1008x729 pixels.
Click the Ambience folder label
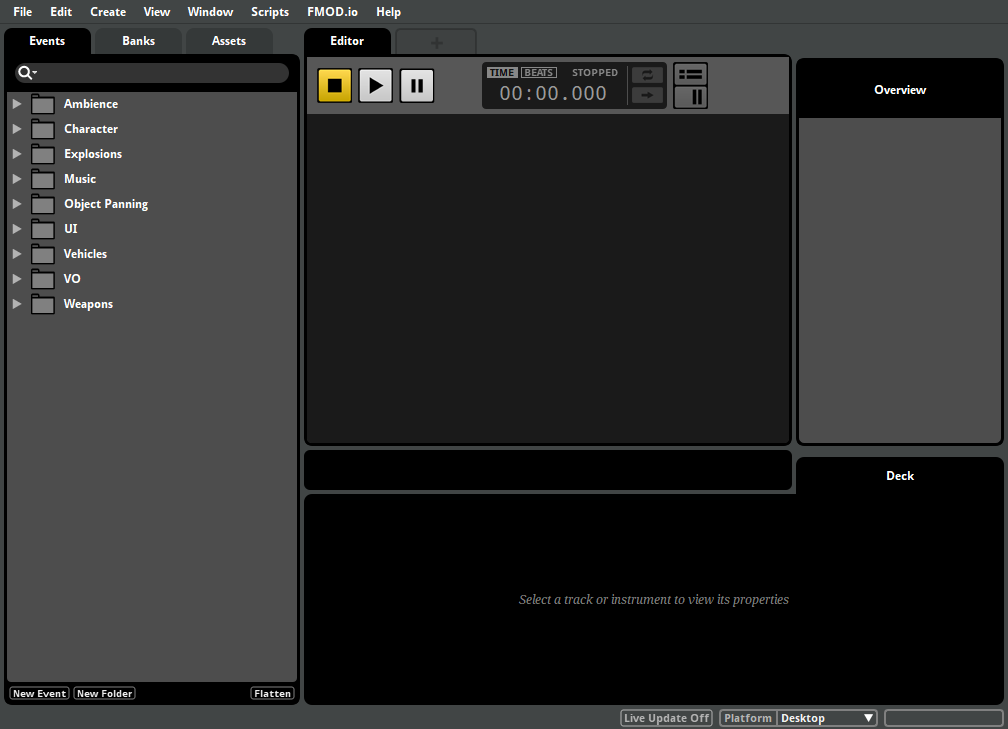(x=91, y=104)
